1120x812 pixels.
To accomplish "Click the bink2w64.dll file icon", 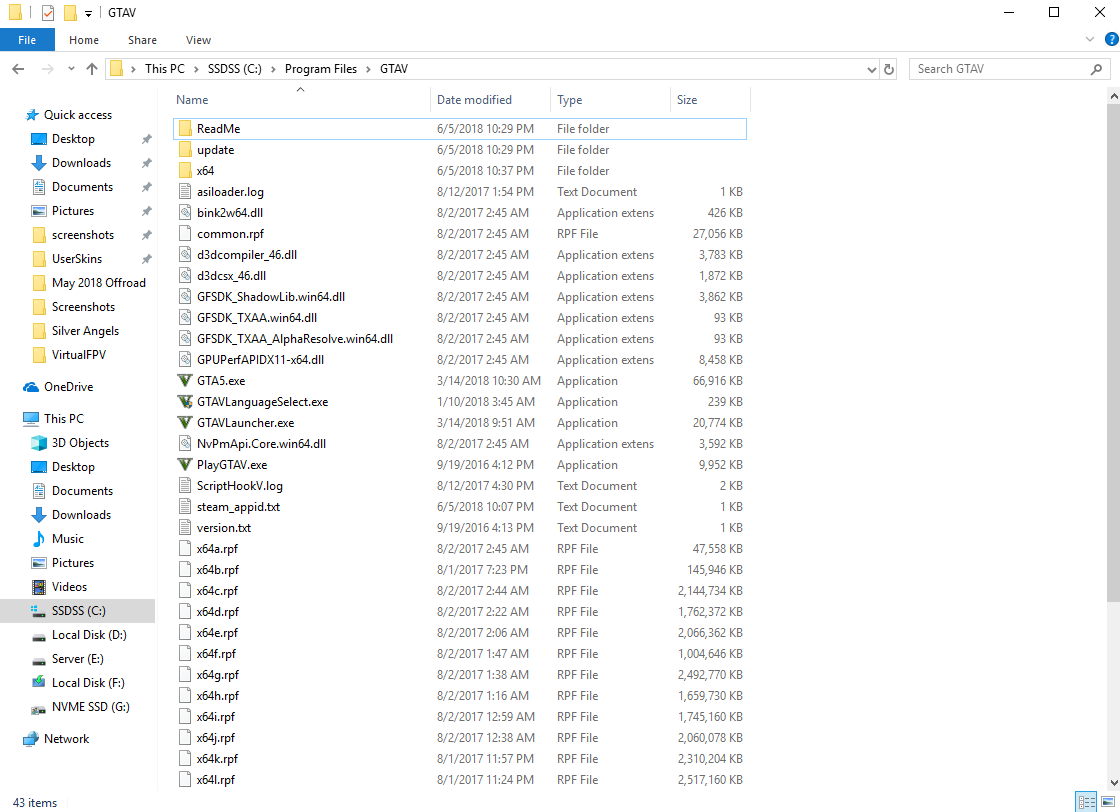I will point(185,213).
